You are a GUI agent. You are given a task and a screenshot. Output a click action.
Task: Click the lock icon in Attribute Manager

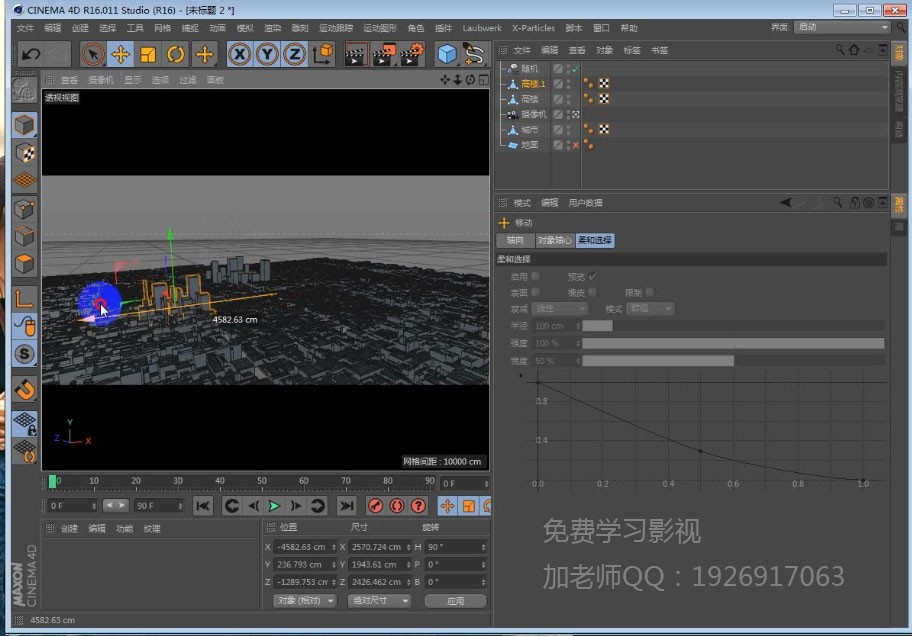point(854,202)
